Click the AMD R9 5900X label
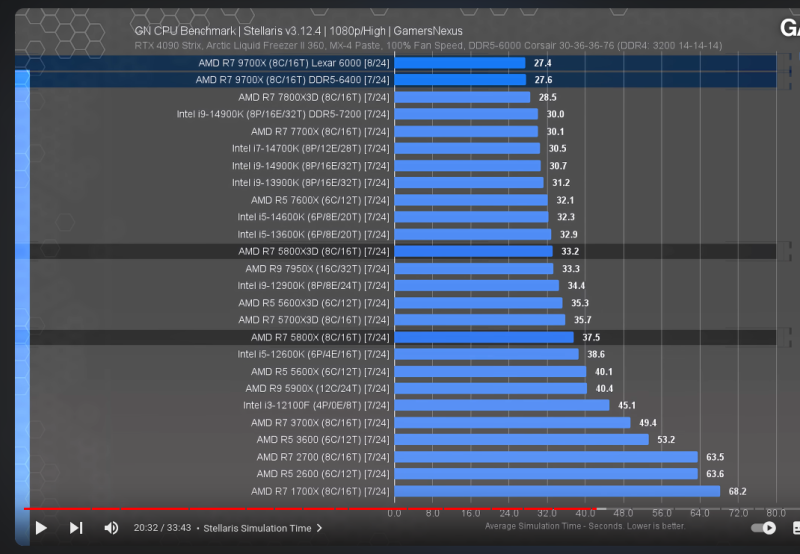The width and height of the screenshot is (800, 554). click(317, 388)
